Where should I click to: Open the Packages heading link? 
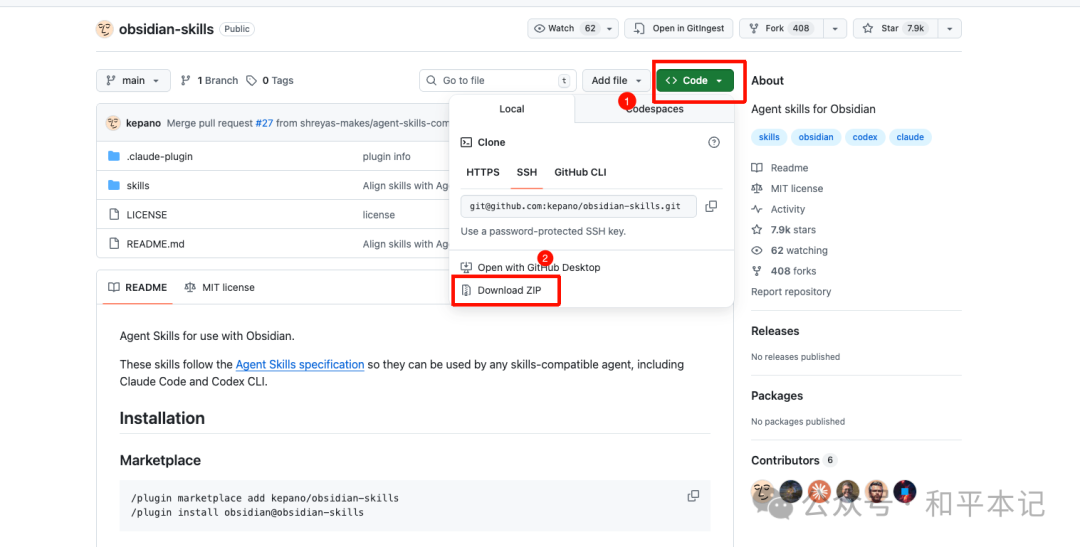tap(777, 396)
